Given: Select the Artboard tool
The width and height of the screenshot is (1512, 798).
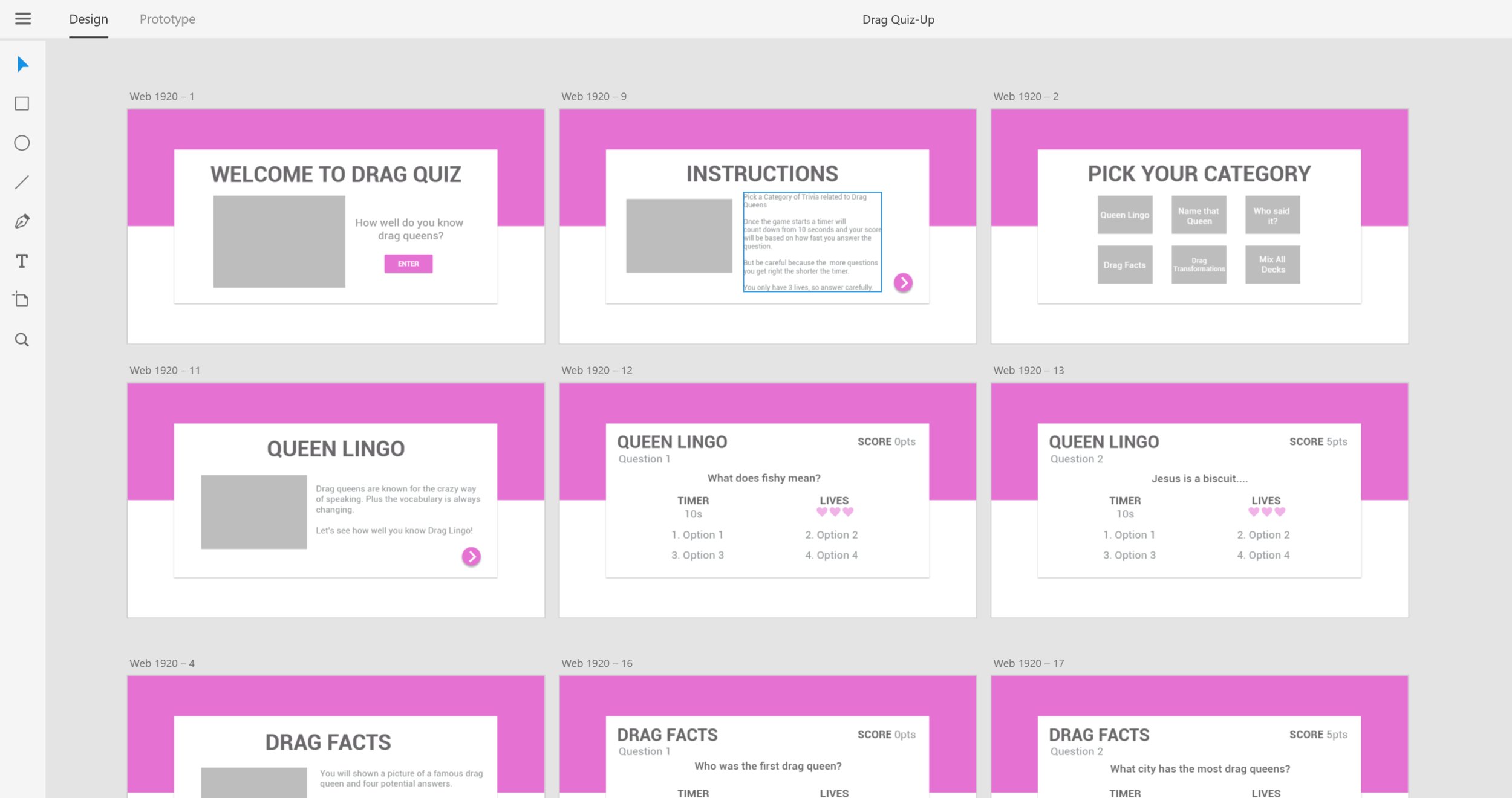Looking at the screenshot, I should [22, 300].
